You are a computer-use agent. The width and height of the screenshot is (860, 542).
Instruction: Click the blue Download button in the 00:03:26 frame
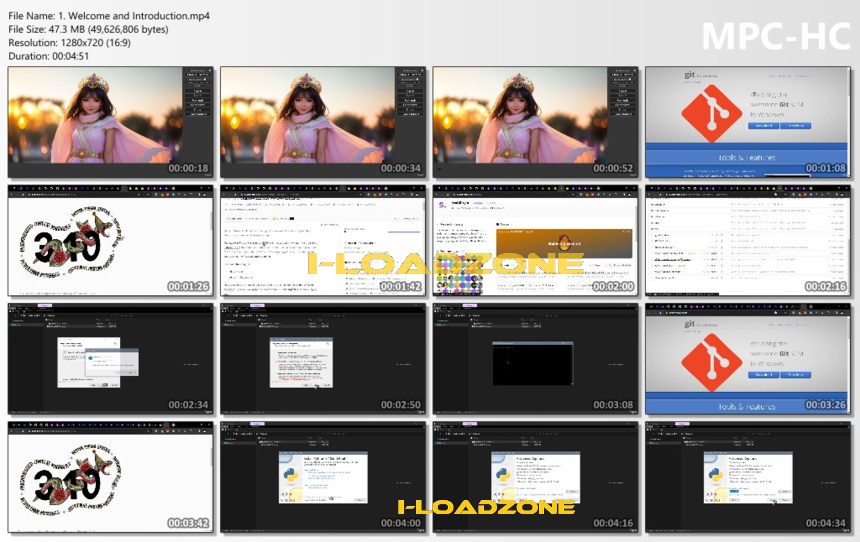tap(763, 375)
